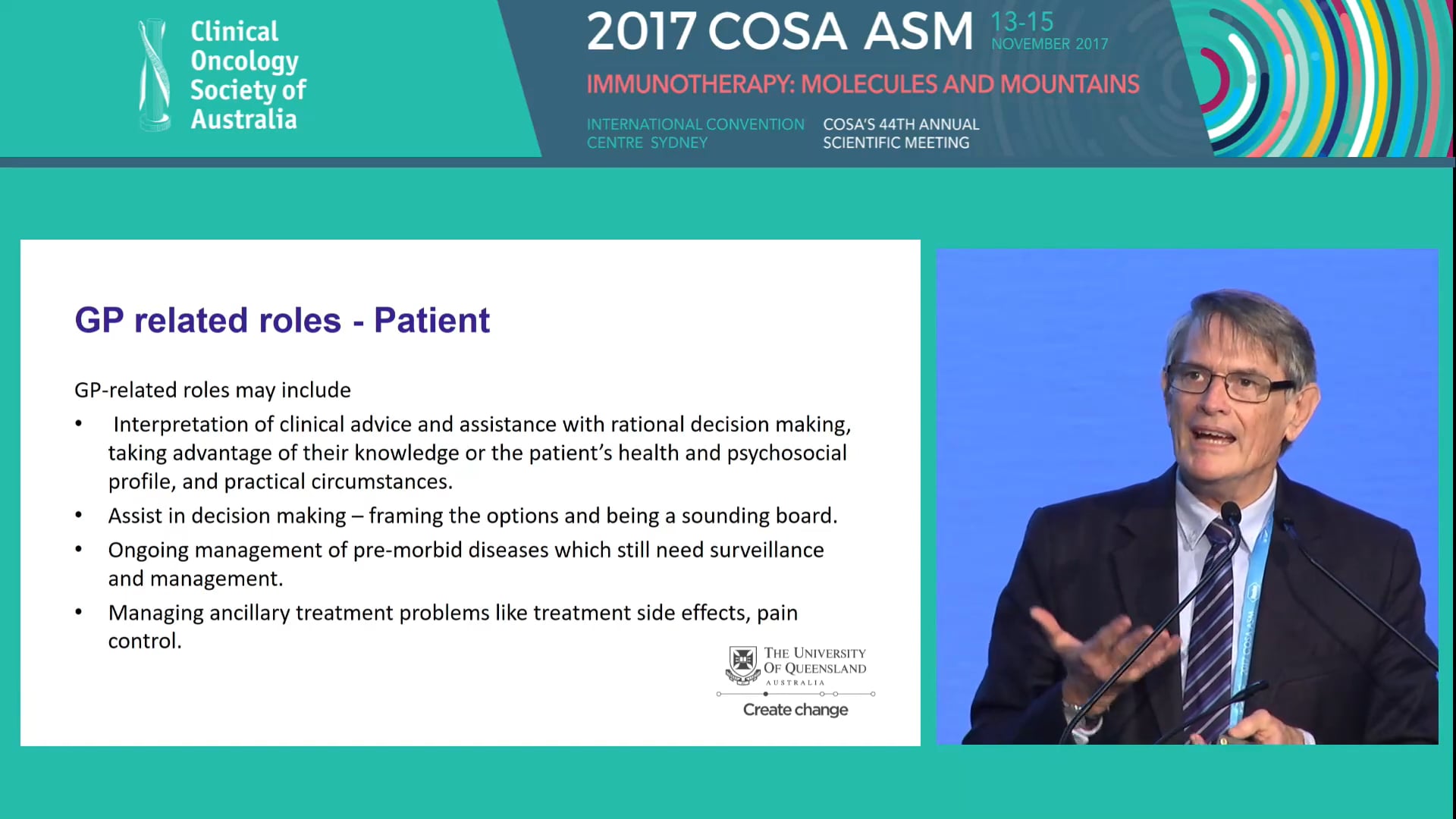Click the '13-15 November 2017' date

point(1049,32)
